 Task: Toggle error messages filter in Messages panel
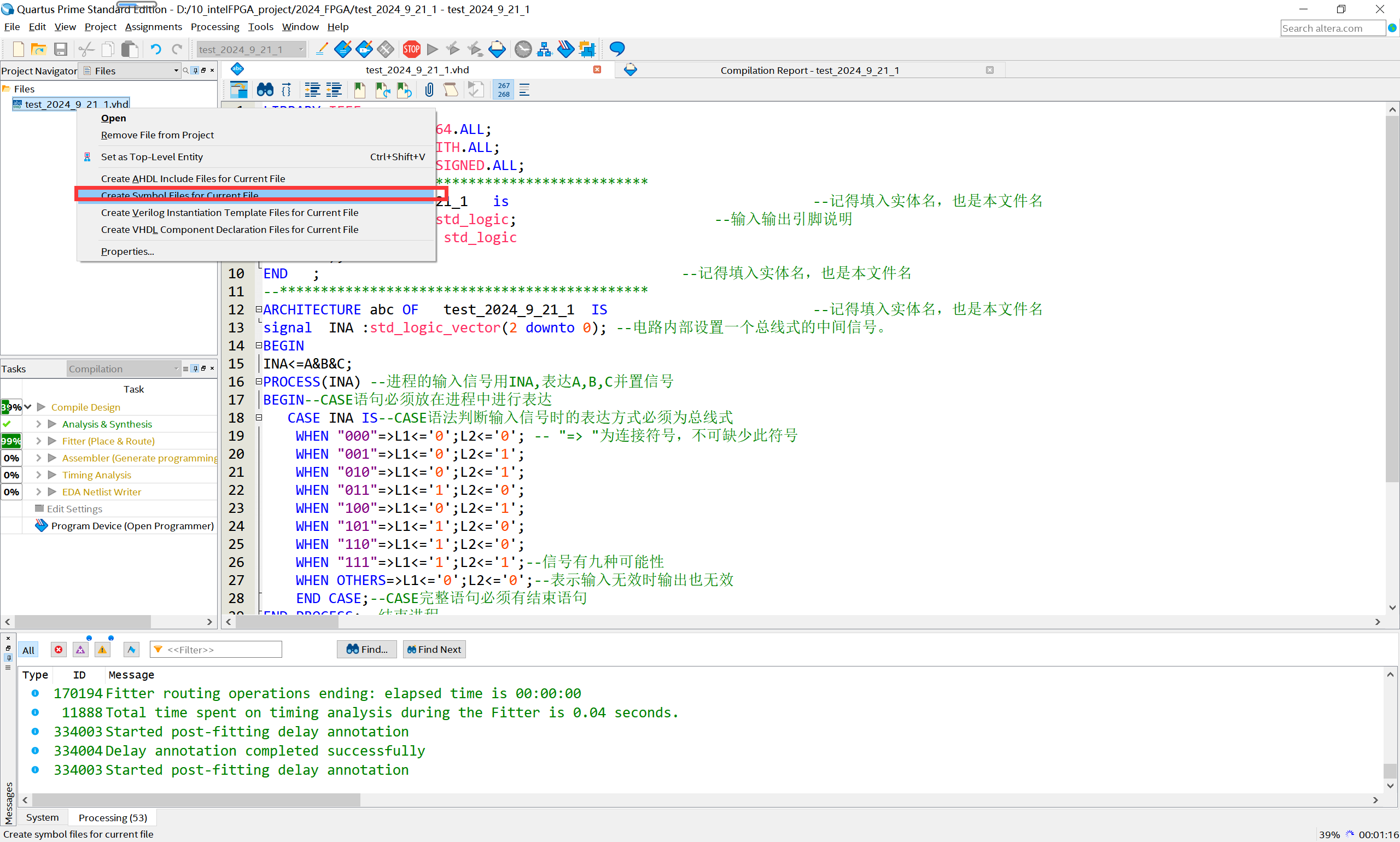[59, 650]
